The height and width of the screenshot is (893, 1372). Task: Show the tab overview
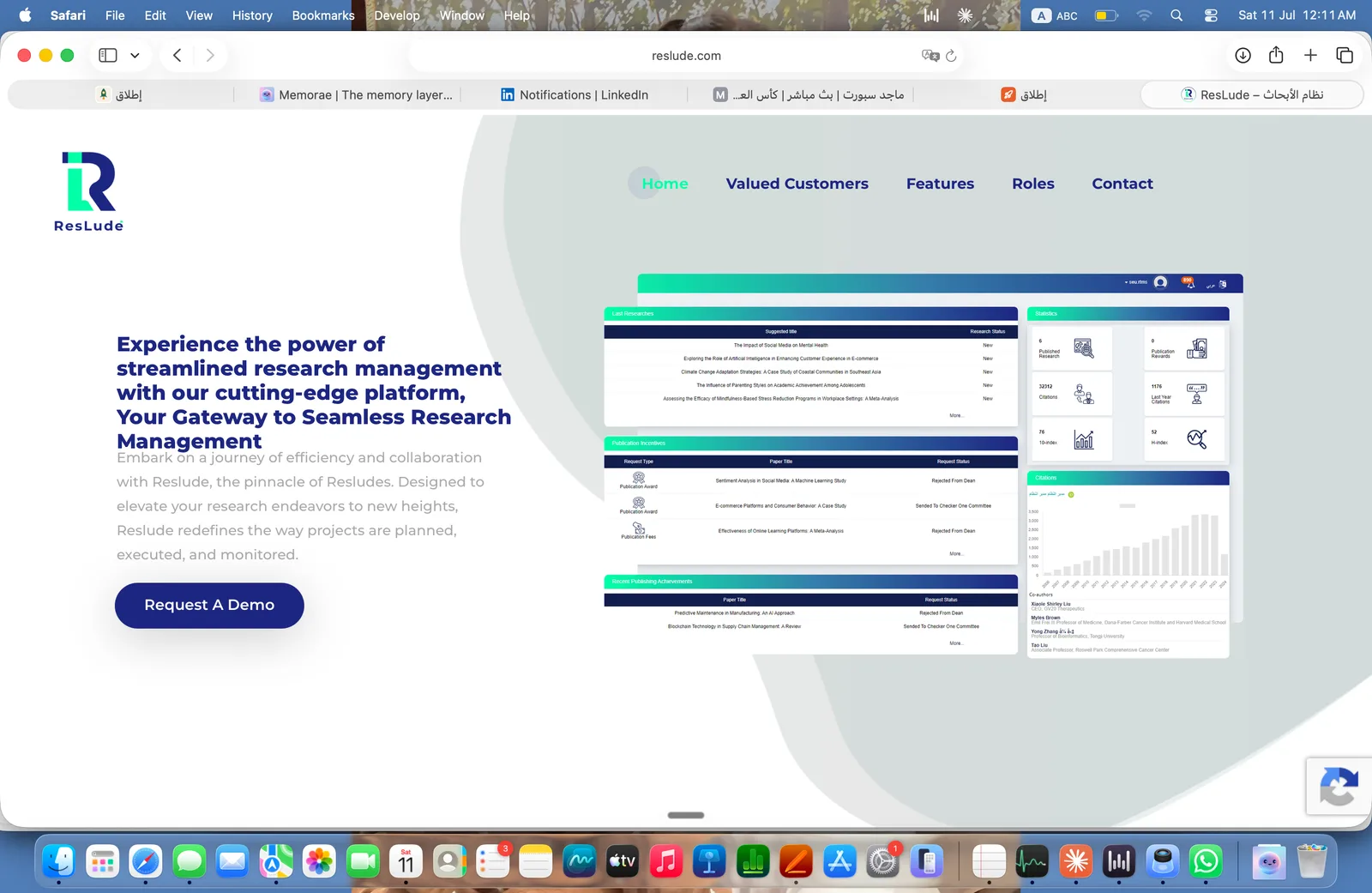point(1345,56)
